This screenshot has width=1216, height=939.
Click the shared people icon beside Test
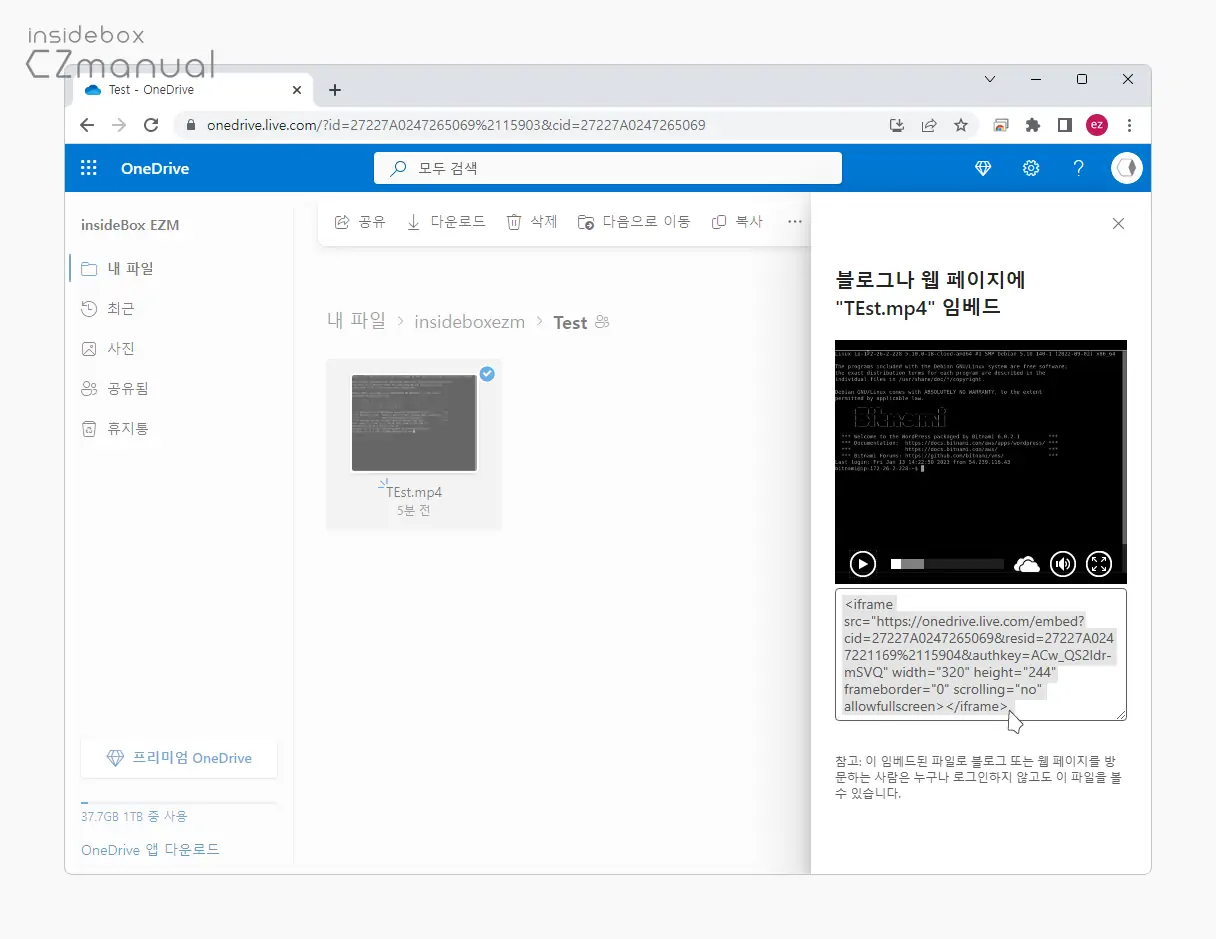602,322
